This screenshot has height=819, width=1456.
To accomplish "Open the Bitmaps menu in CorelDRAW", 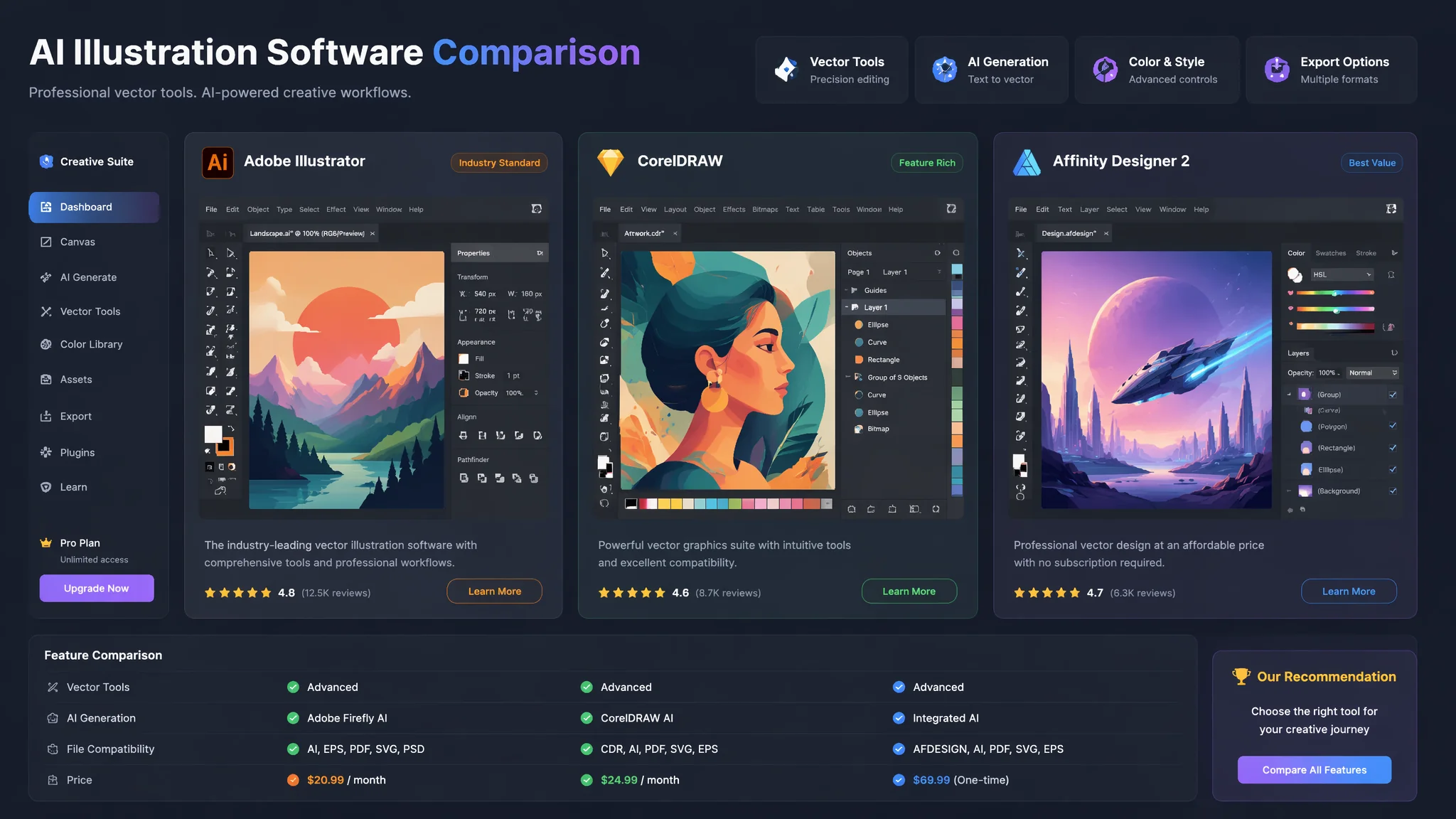I will point(765,210).
